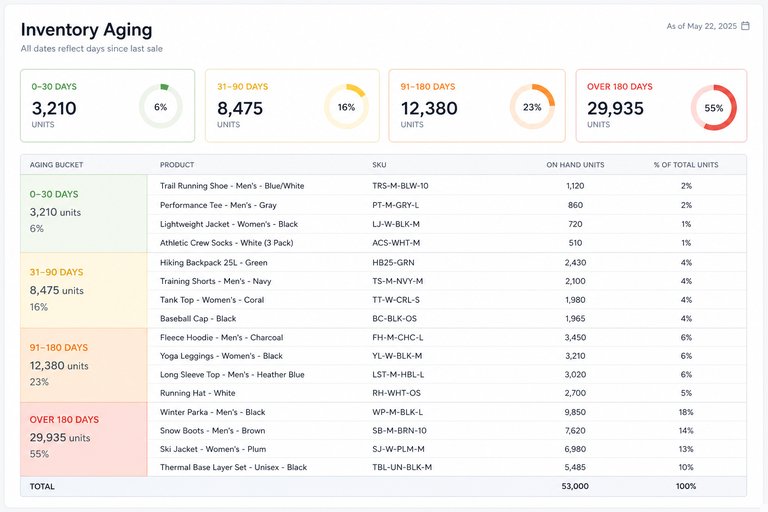Click the 100% total percentage cell

tap(686, 487)
